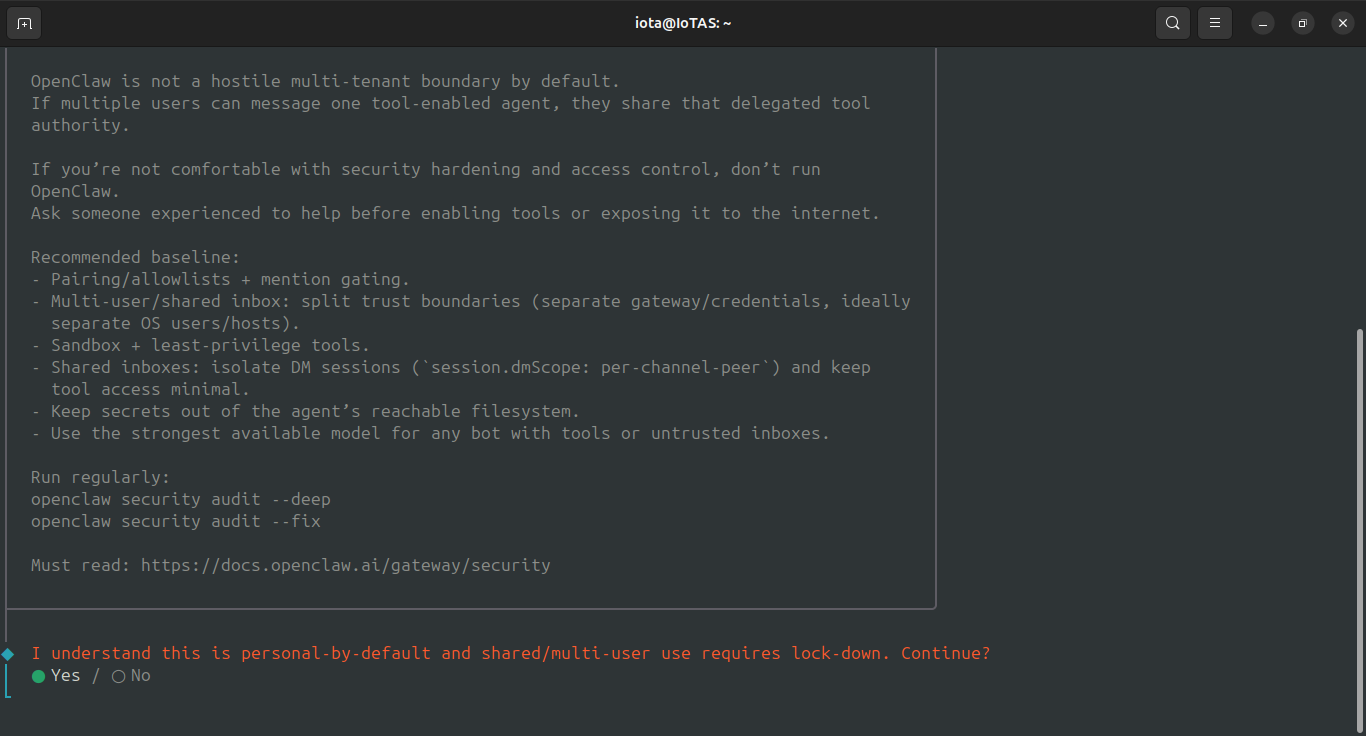This screenshot has height=736, width=1366.
Task: Click the green filled marker beside Yes
Action: [38, 676]
